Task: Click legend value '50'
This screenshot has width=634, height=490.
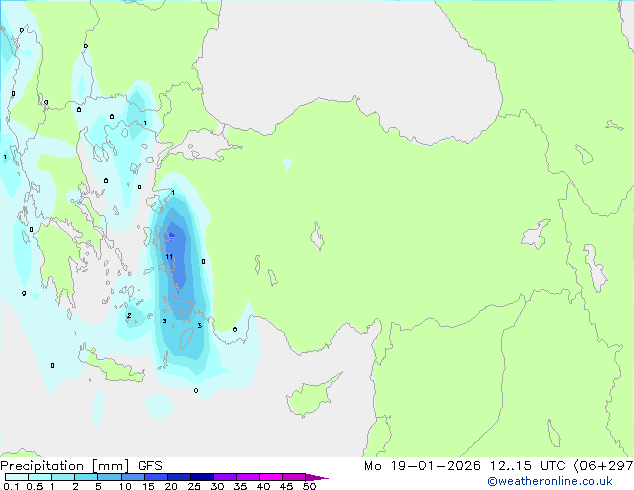Action: [309, 486]
